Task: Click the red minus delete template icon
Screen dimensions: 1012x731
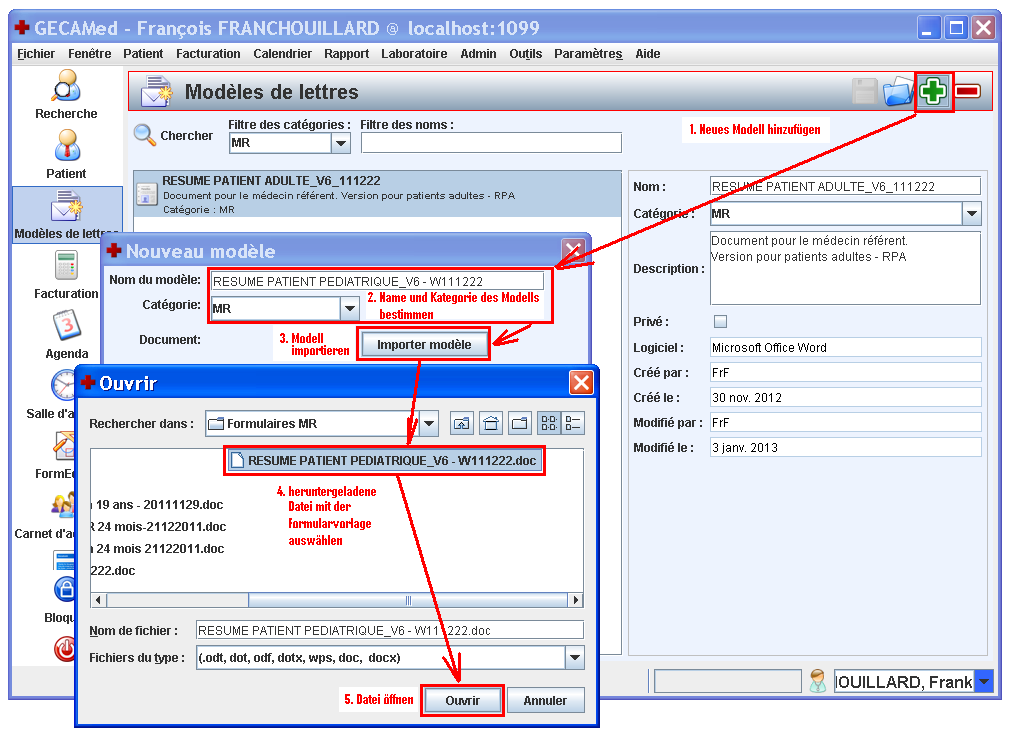Action: 968,92
